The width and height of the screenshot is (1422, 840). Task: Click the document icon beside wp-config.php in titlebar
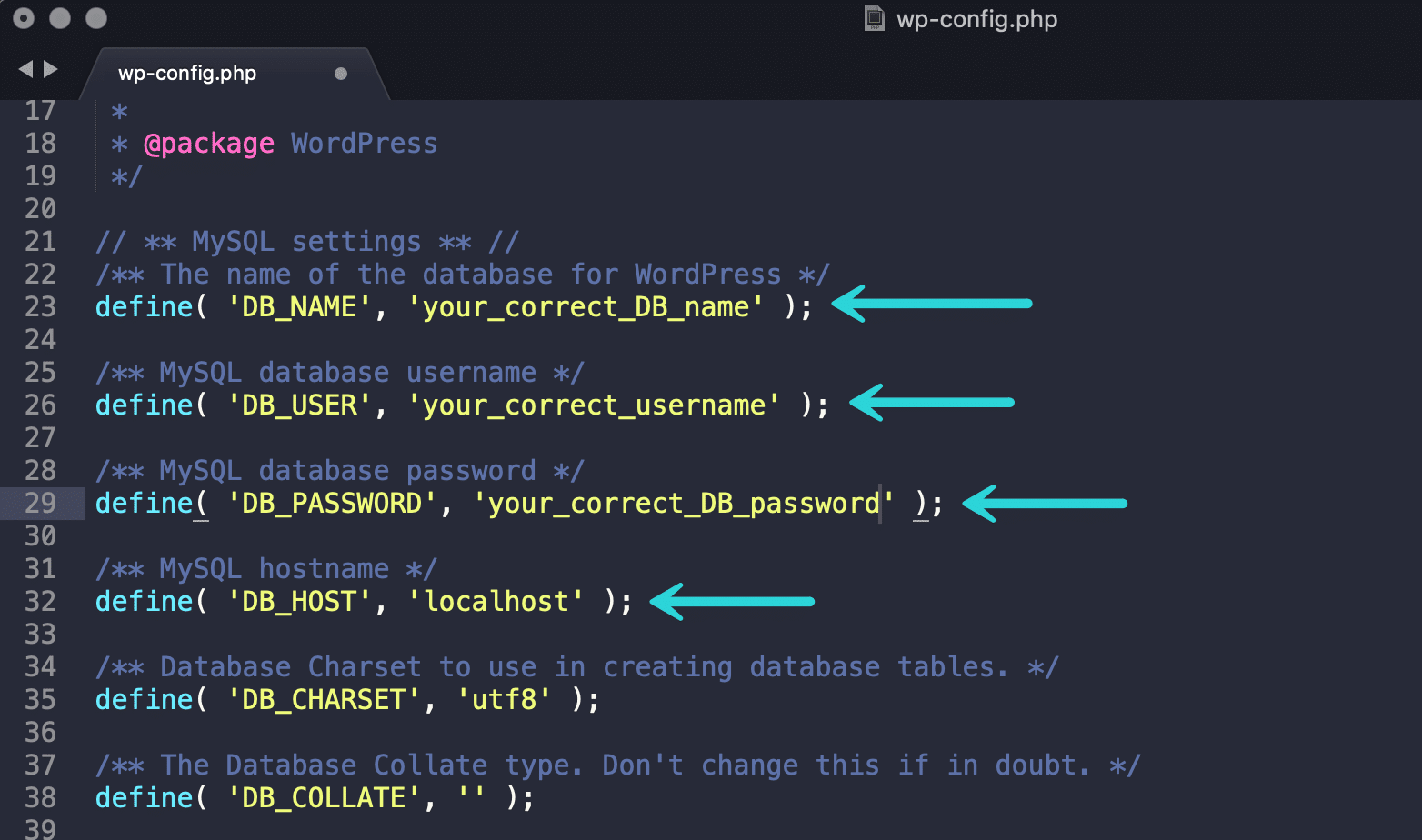[x=875, y=18]
